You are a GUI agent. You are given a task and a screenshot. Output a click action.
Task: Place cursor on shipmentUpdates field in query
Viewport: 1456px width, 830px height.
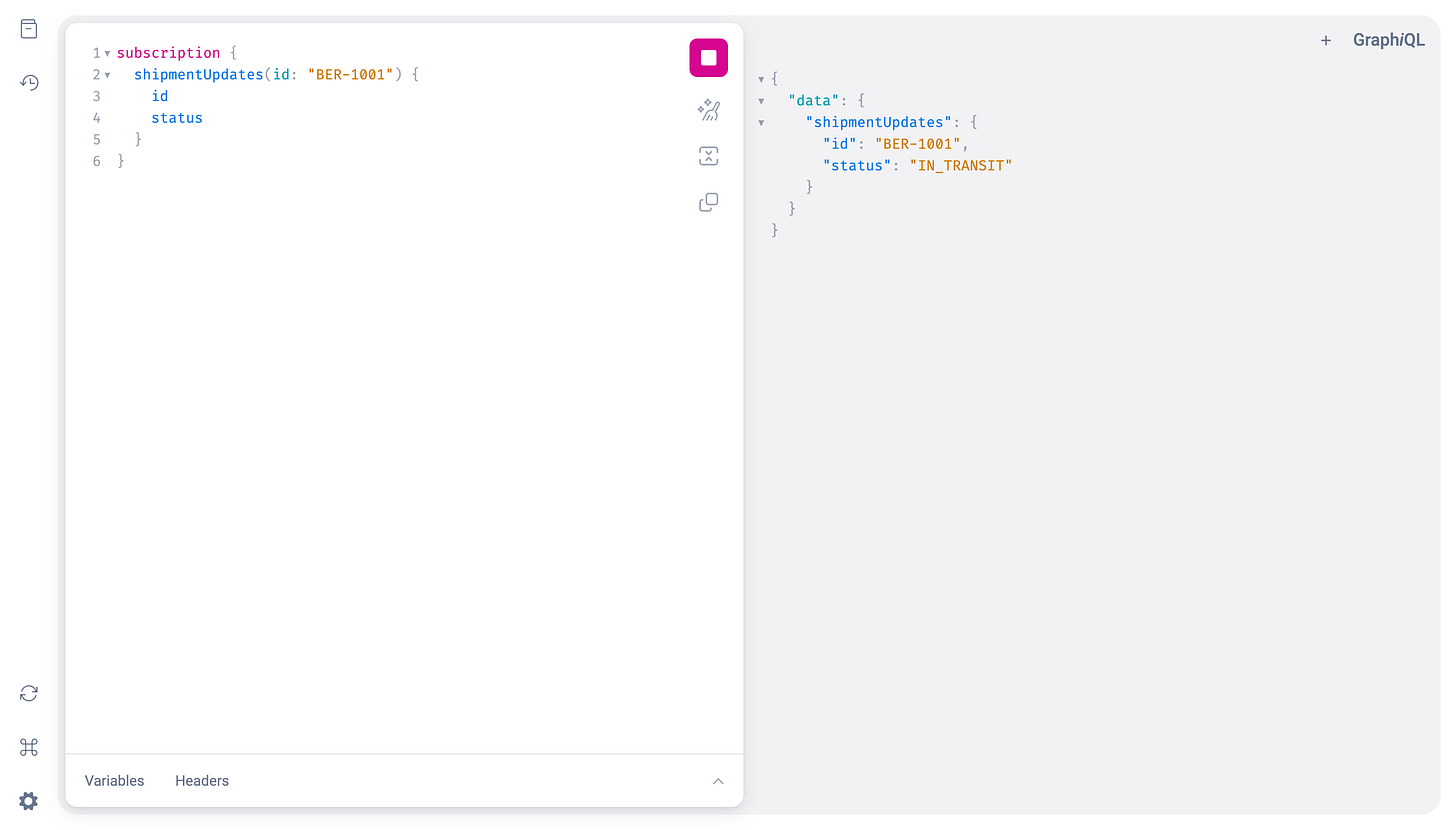point(198,75)
